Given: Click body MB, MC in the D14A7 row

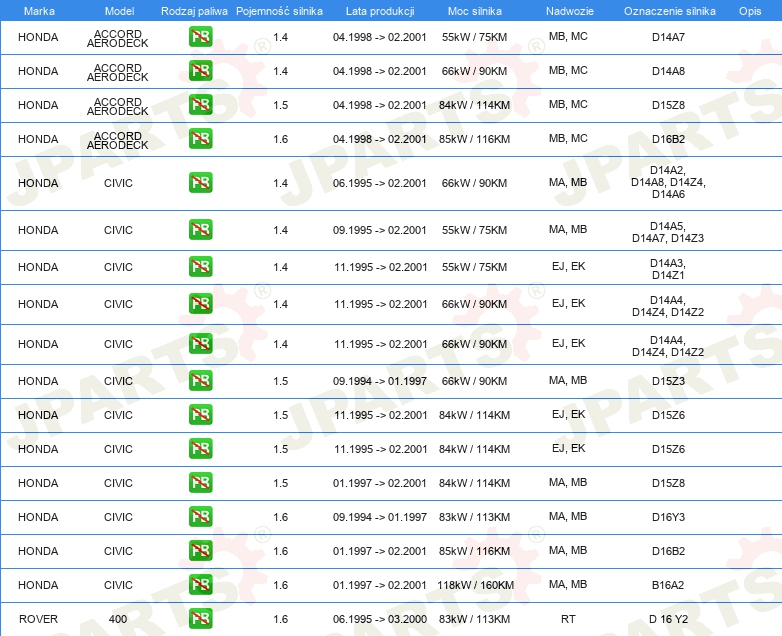Looking at the screenshot, I should click(568, 36).
